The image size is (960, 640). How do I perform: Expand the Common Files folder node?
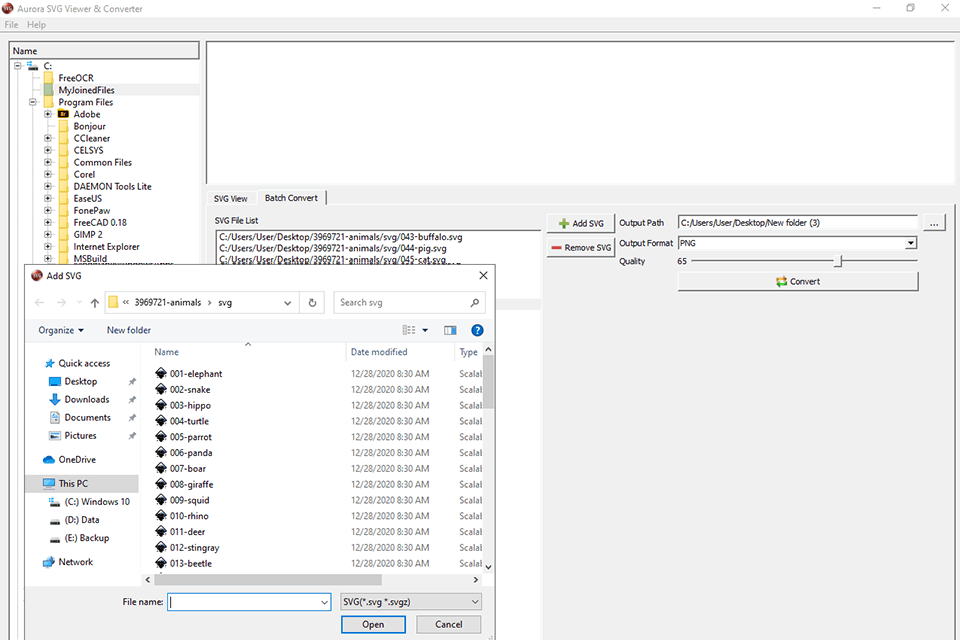pyautogui.click(x=48, y=162)
